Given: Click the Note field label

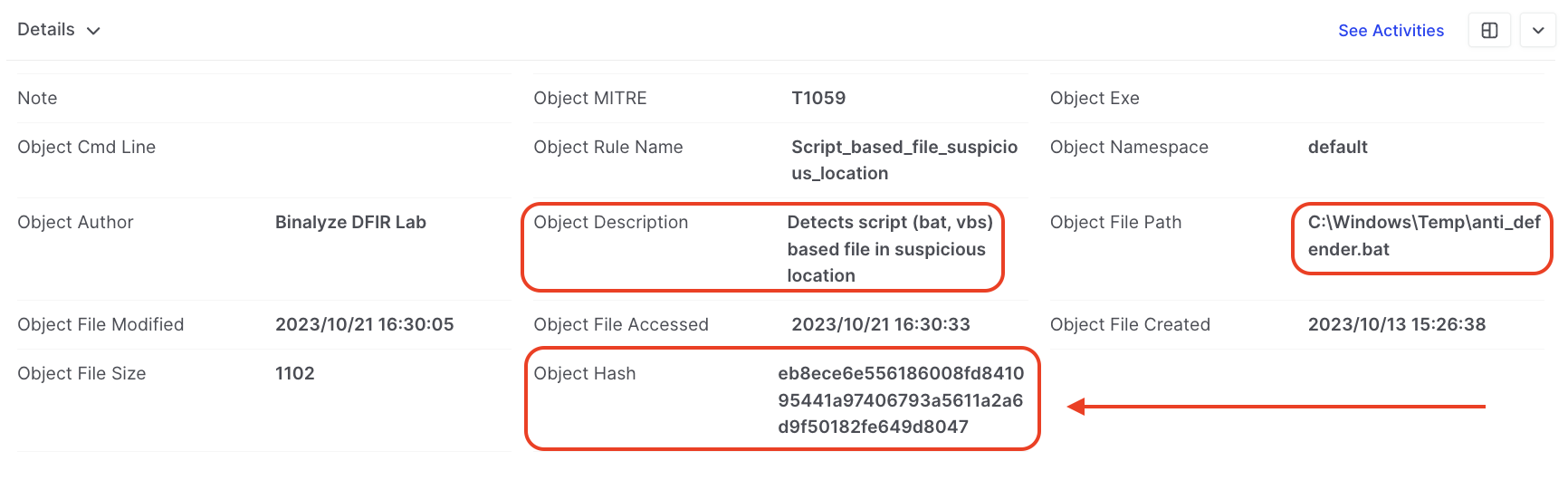Looking at the screenshot, I should (x=37, y=98).
